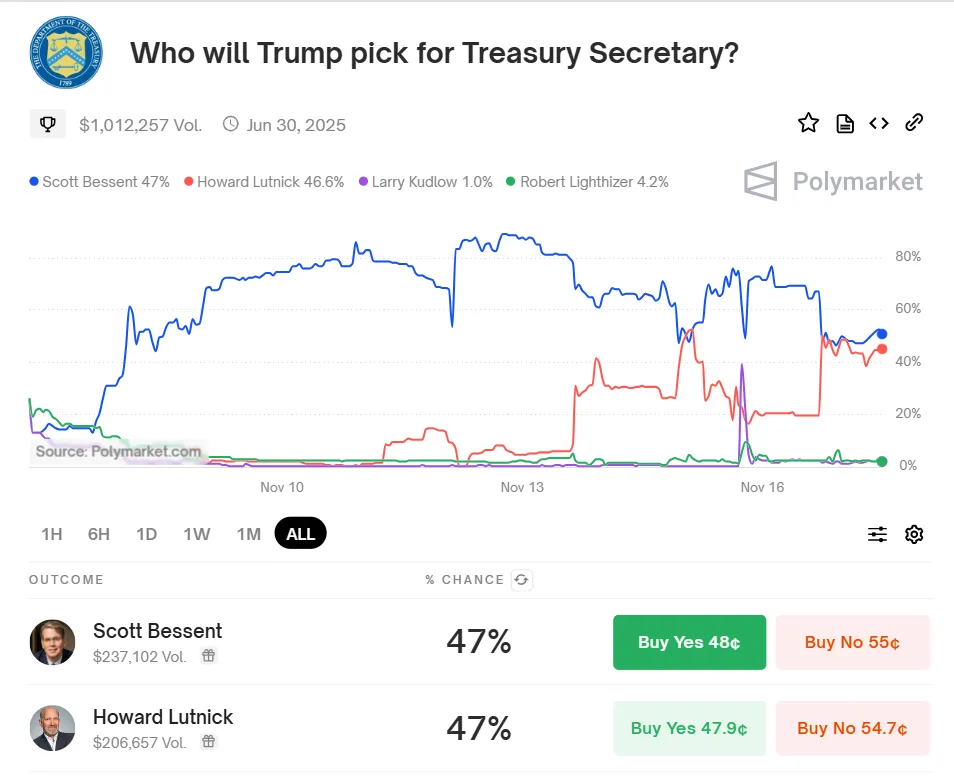The image size is (954, 784).
Task: Click the Treasury Department seal logo
Action: (65, 52)
